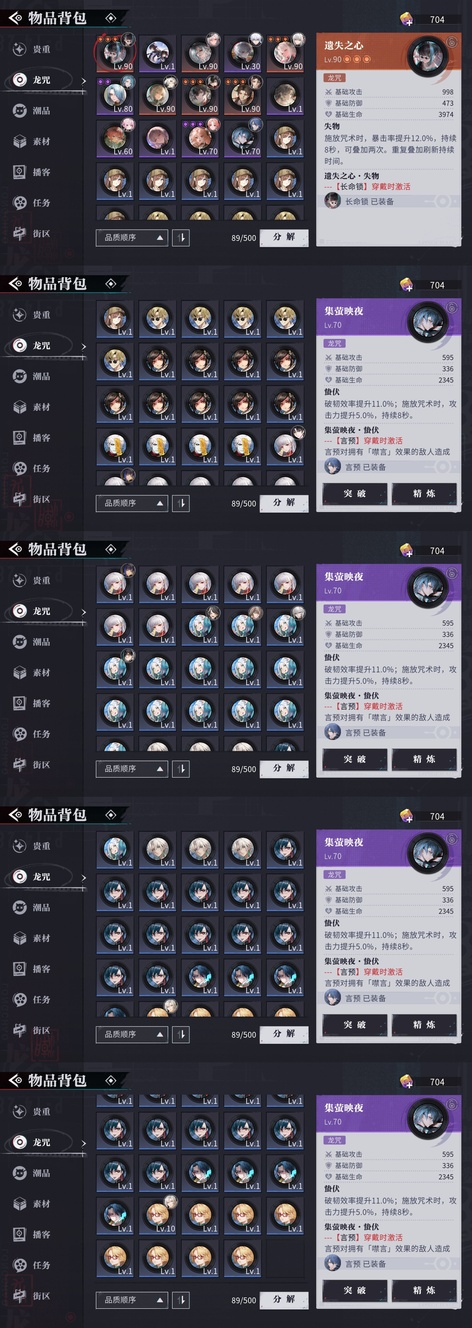Open 品质顺序 dropdown in screen with Lv.10 item

pyautogui.click(x=132, y=1300)
